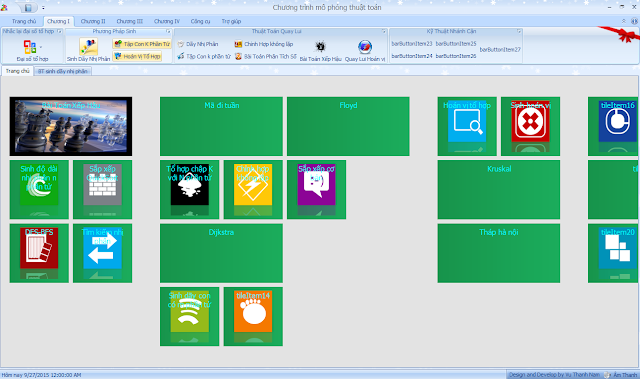The height and width of the screenshot is (379, 640).
Task: Click the help icon beside the ribbon collapse chevron
Action: pos(634,21)
